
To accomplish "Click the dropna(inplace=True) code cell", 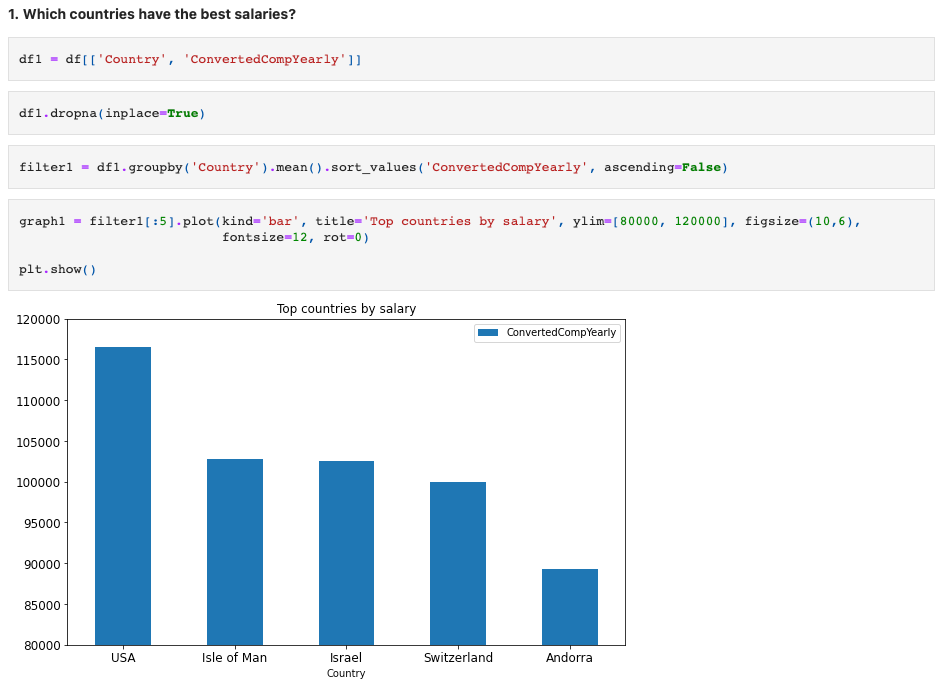I will point(110,113).
